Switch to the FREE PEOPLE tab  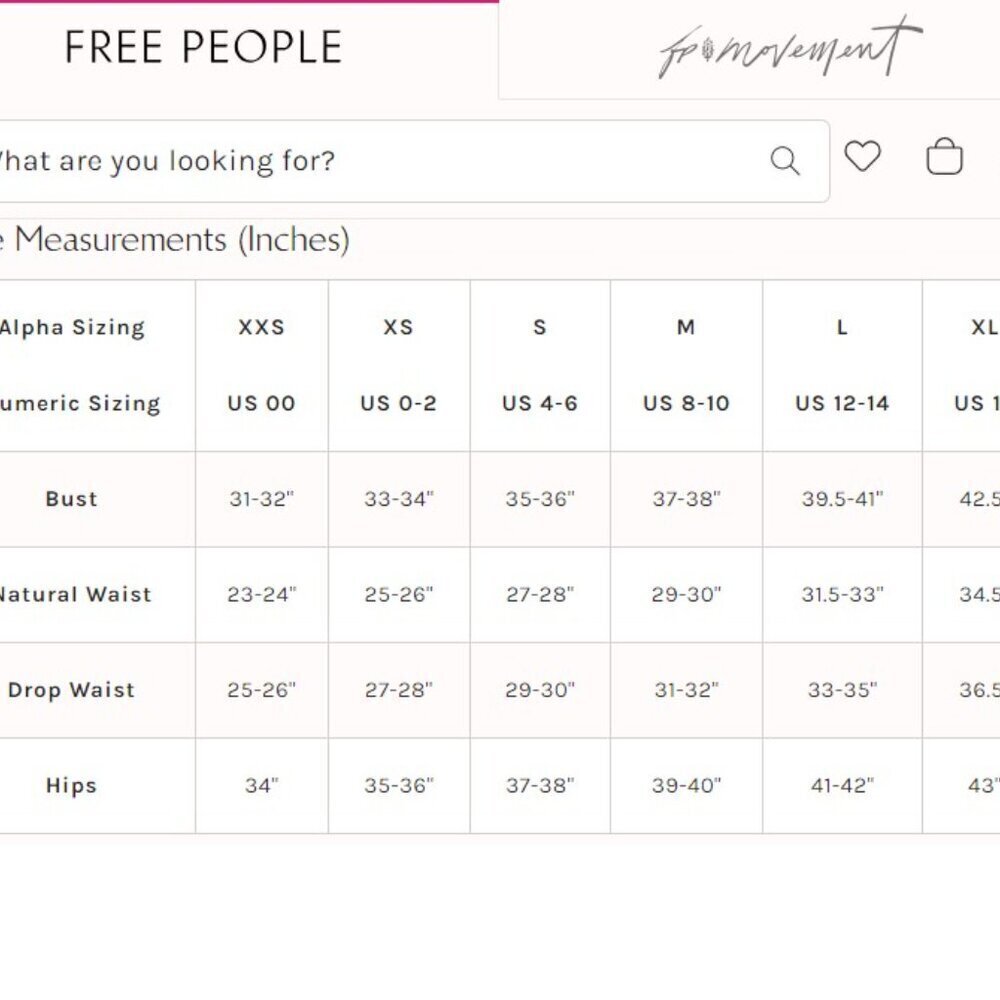click(203, 47)
